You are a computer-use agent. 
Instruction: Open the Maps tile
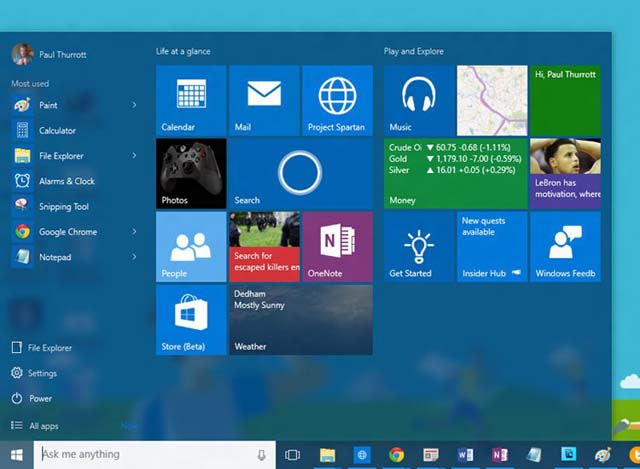tap(492, 100)
